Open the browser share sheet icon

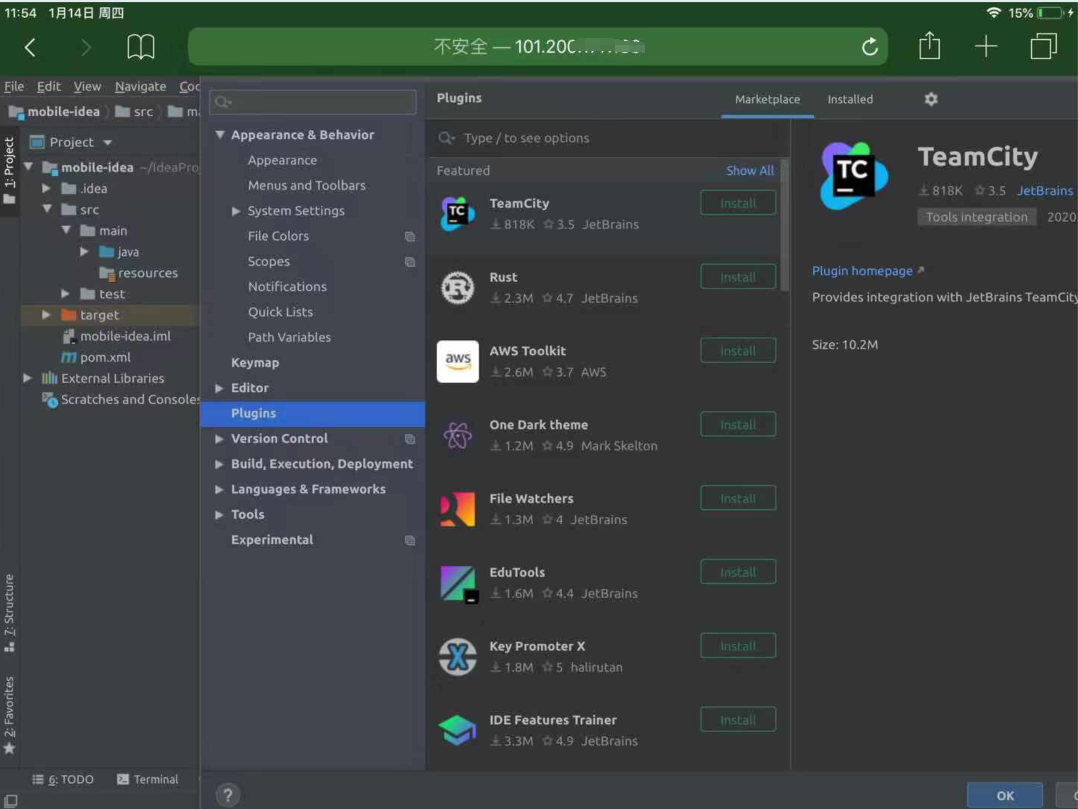(930, 45)
